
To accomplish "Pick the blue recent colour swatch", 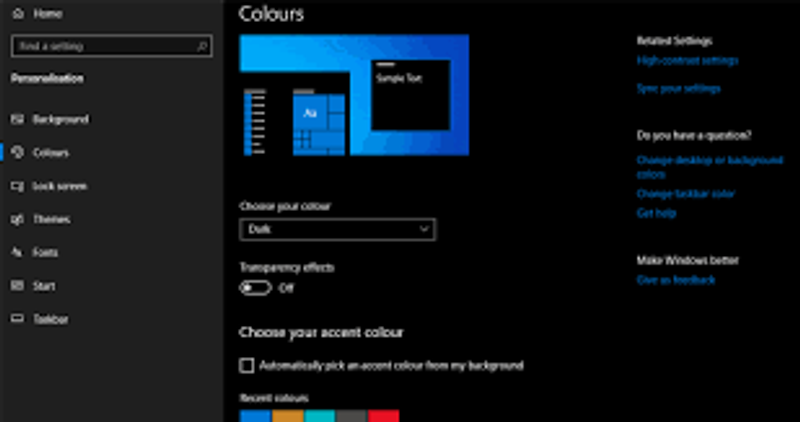I will [255, 416].
